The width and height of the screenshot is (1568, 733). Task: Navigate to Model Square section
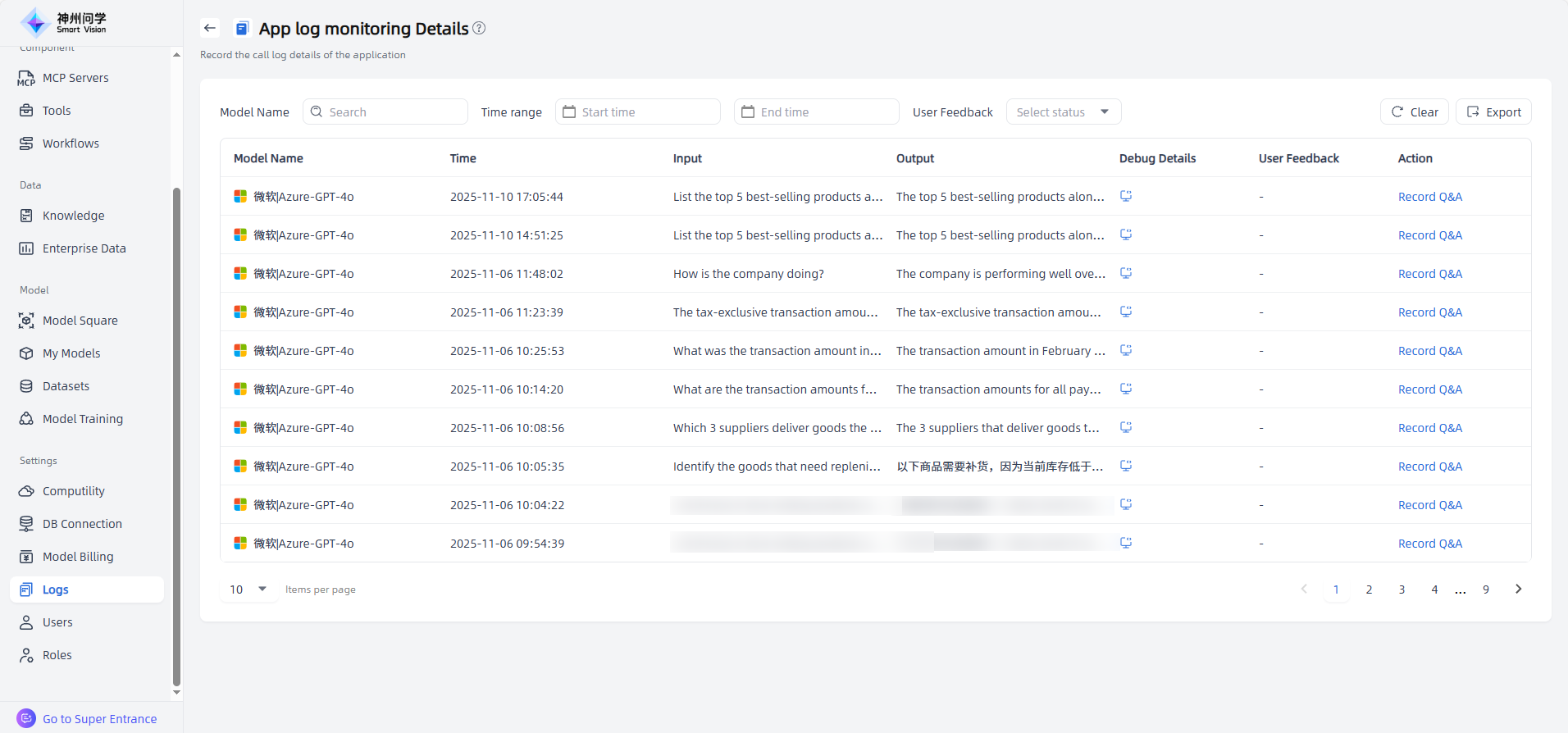(80, 321)
